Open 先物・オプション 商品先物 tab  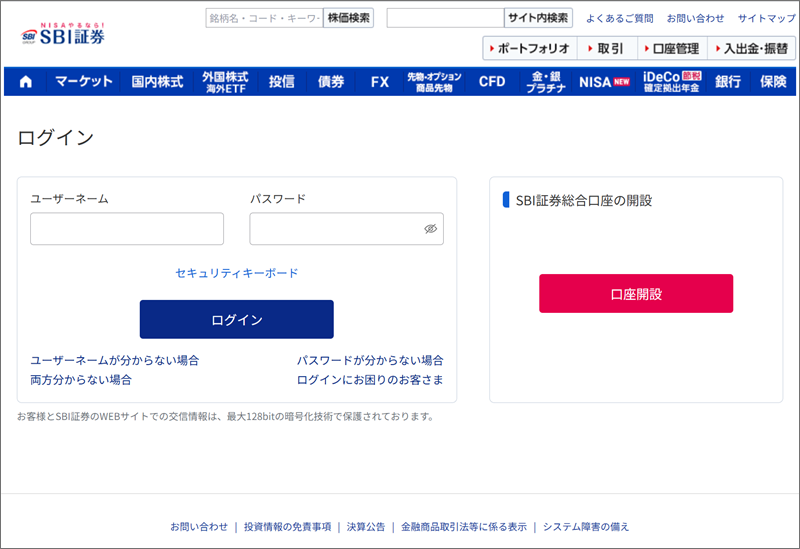tap(434, 82)
